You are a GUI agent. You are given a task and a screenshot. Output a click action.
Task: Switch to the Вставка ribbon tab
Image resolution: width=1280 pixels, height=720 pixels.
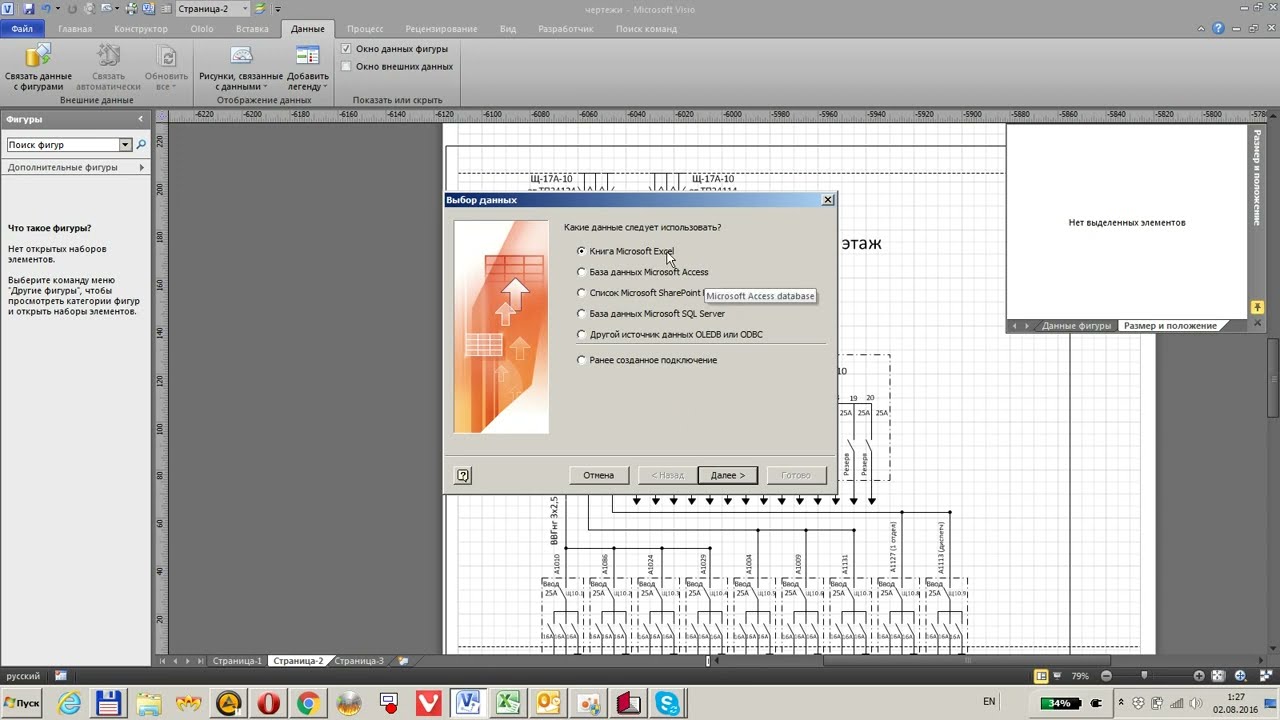pyautogui.click(x=252, y=29)
